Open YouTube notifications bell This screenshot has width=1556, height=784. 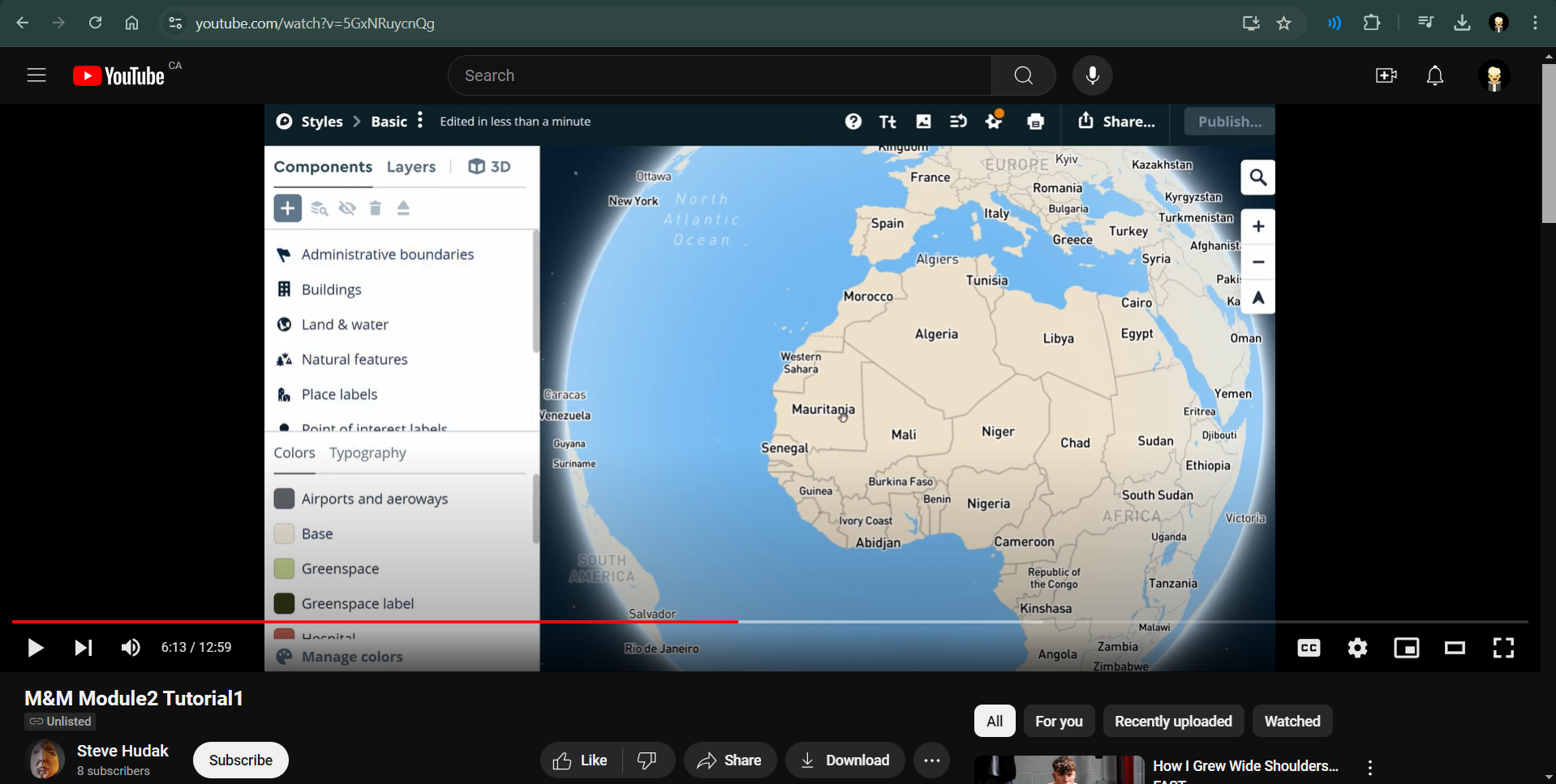(1434, 75)
